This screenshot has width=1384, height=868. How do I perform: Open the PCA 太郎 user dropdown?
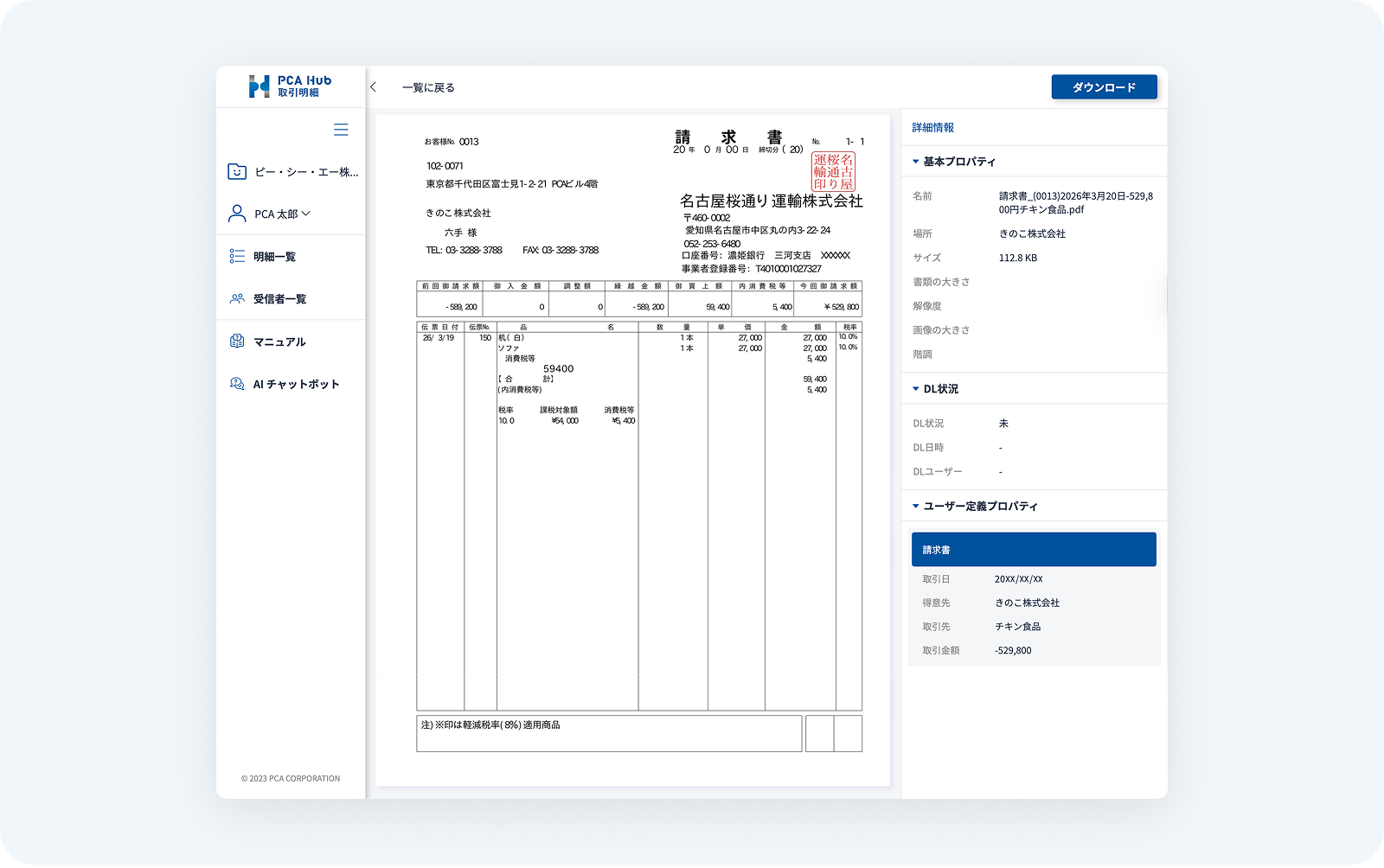[x=282, y=214]
